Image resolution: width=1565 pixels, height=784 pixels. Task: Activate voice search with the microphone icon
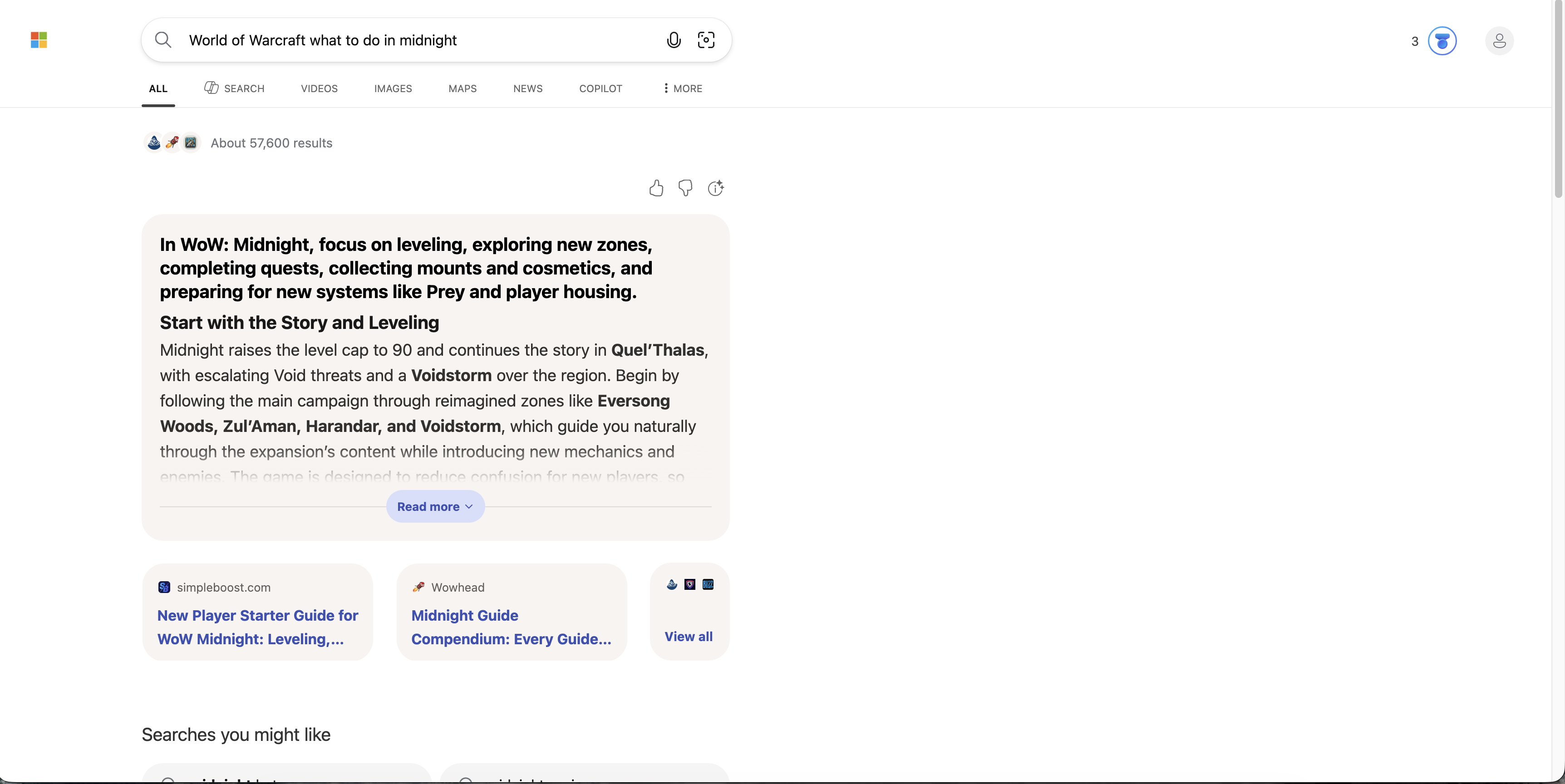click(674, 40)
